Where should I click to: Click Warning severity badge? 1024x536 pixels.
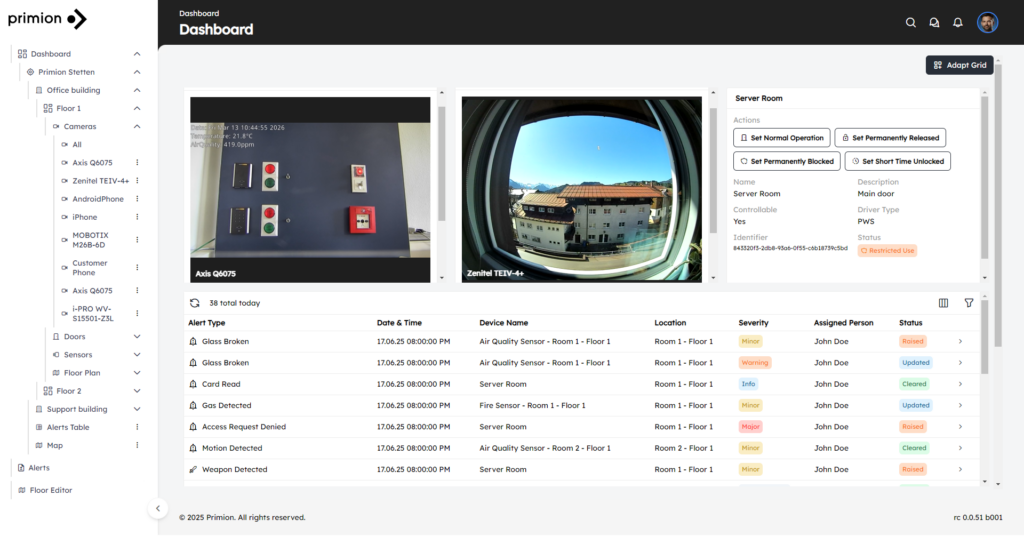754,362
